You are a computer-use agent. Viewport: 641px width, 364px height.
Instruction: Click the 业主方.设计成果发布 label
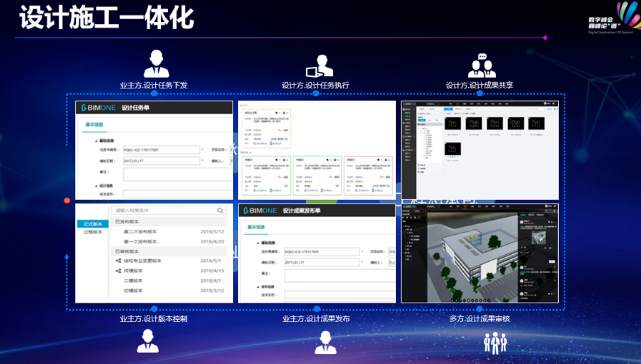pyautogui.click(x=316, y=319)
